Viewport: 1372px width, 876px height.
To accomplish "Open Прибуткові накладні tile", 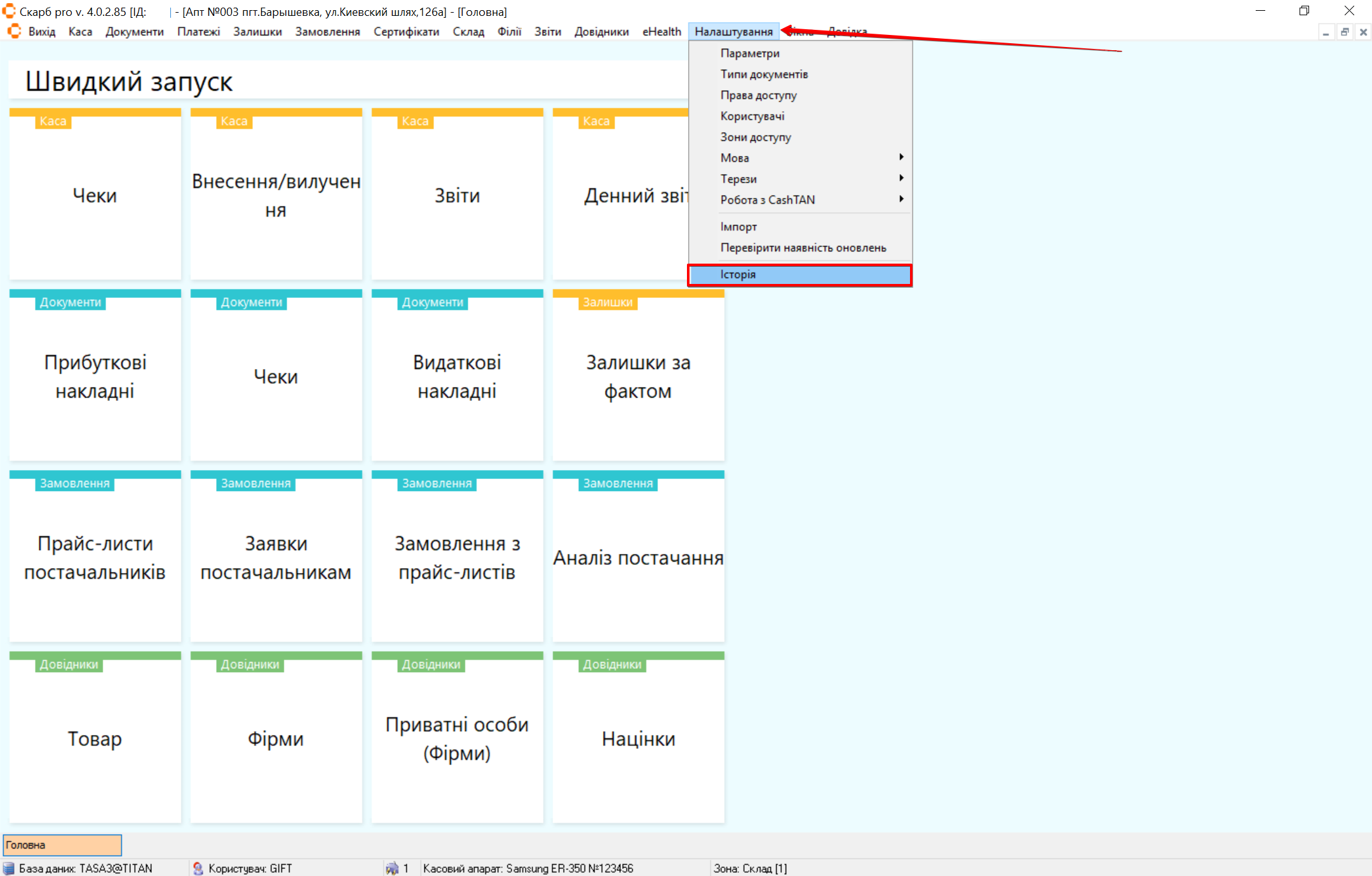I will pos(95,377).
